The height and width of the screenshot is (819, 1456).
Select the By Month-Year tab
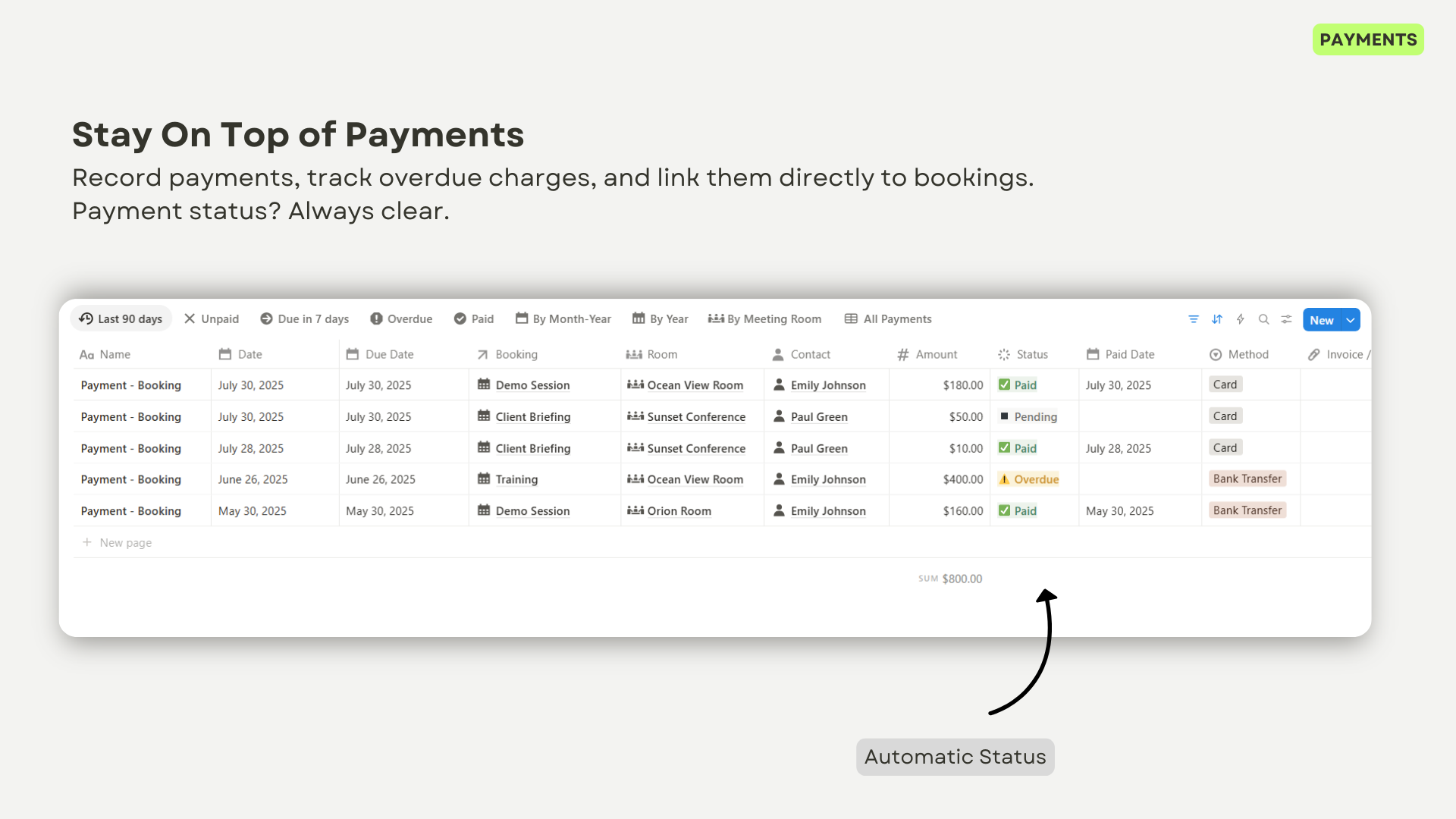click(563, 318)
